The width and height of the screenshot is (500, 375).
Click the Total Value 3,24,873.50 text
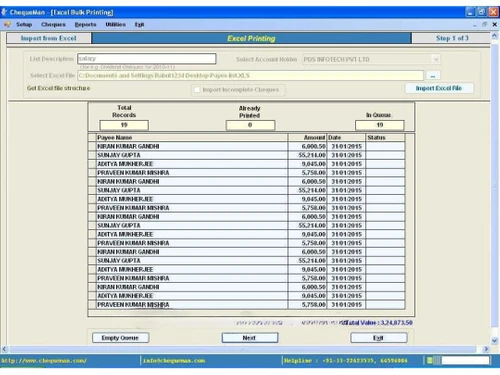[x=378, y=323]
